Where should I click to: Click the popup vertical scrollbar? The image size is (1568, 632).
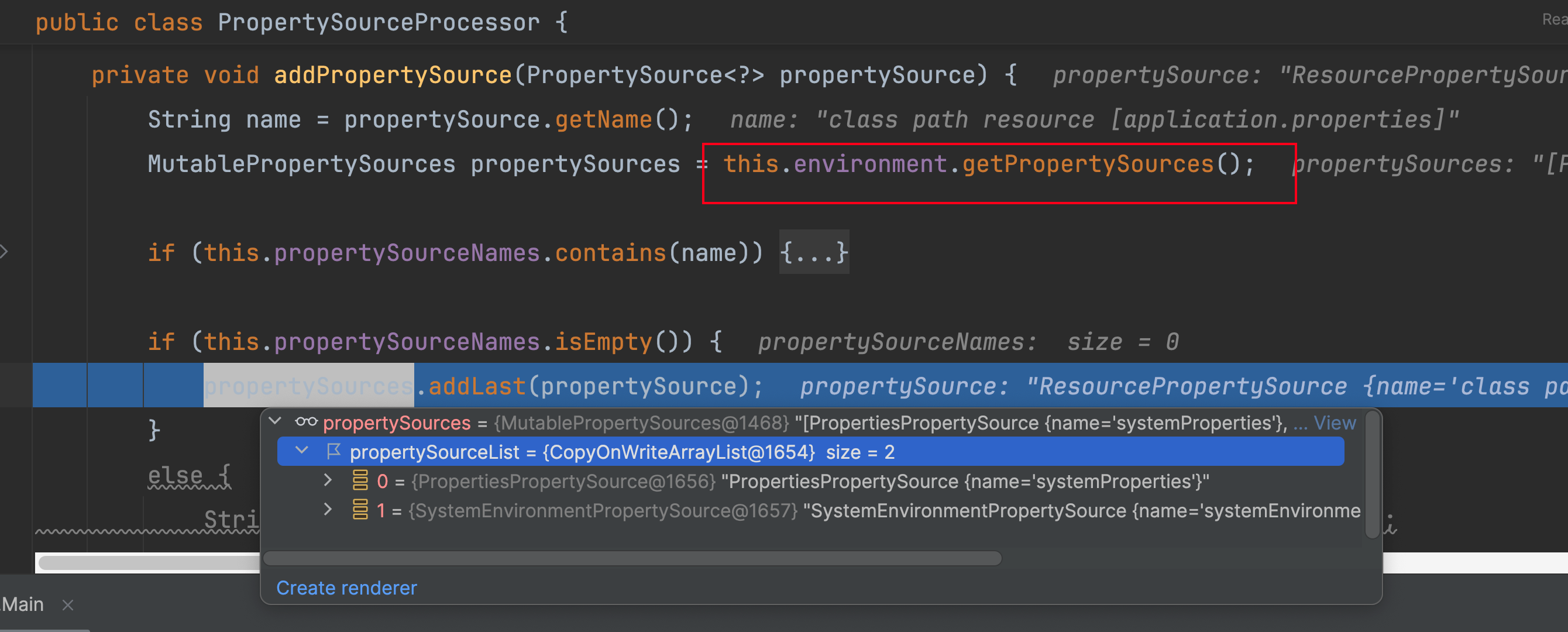pyautogui.click(x=1372, y=475)
